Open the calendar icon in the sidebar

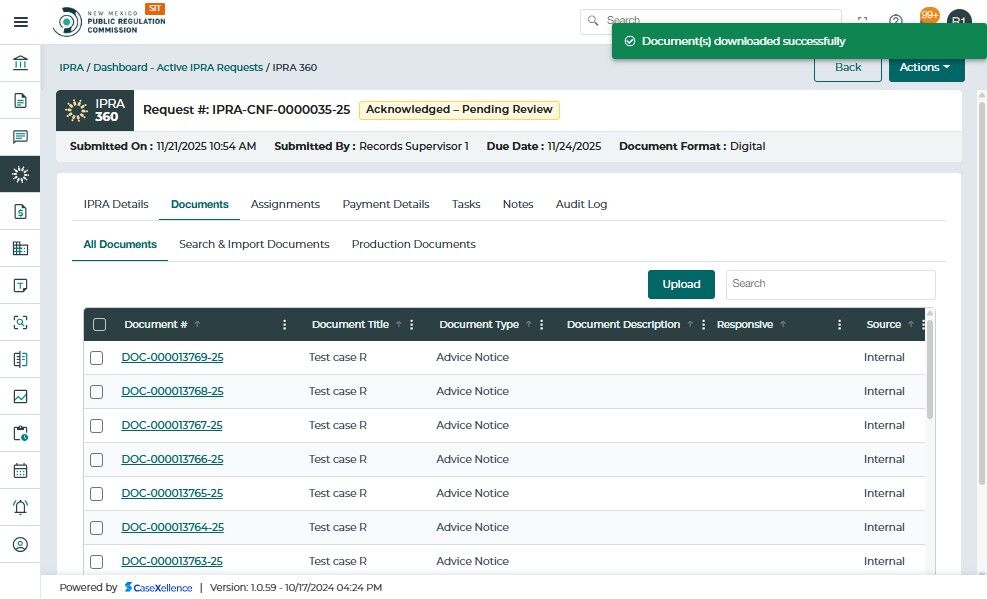click(20, 470)
